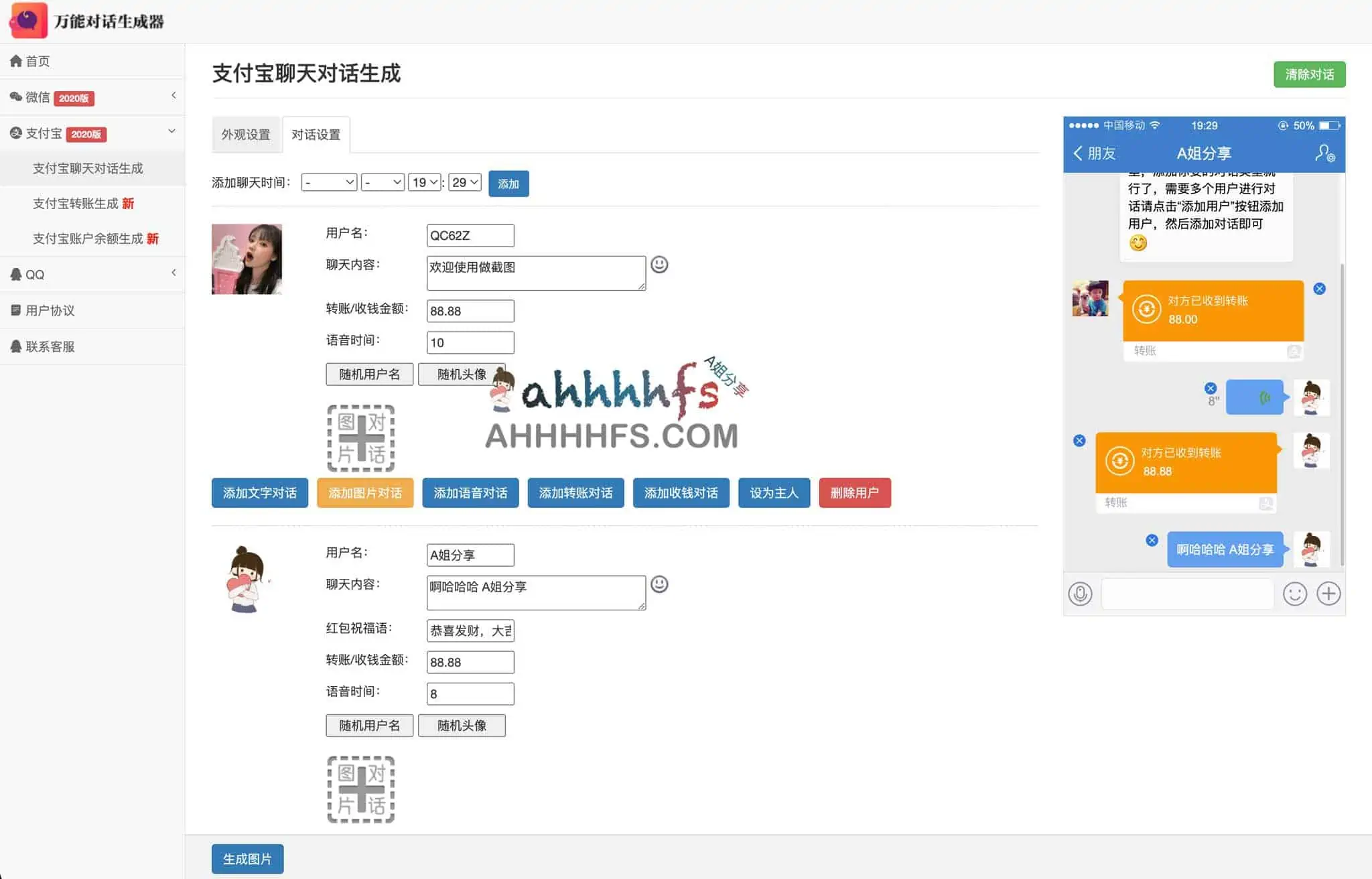Click QC62Z user's avatar photo
The height and width of the screenshot is (879, 1372).
247,259
